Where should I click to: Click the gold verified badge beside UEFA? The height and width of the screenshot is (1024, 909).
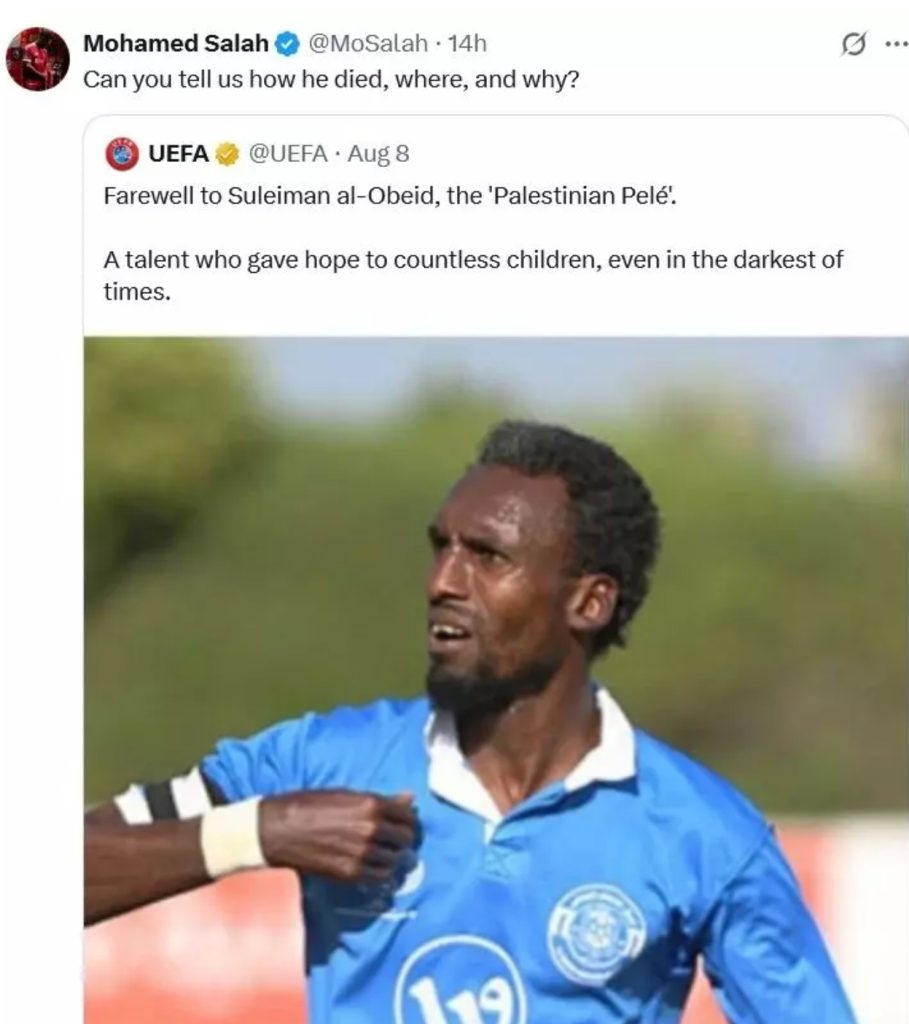pyautogui.click(x=227, y=154)
